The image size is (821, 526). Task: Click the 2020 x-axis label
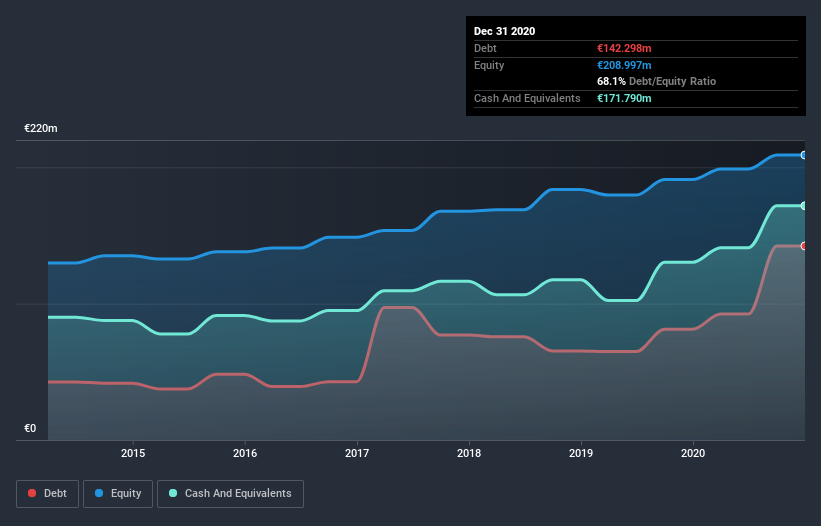[x=693, y=453]
